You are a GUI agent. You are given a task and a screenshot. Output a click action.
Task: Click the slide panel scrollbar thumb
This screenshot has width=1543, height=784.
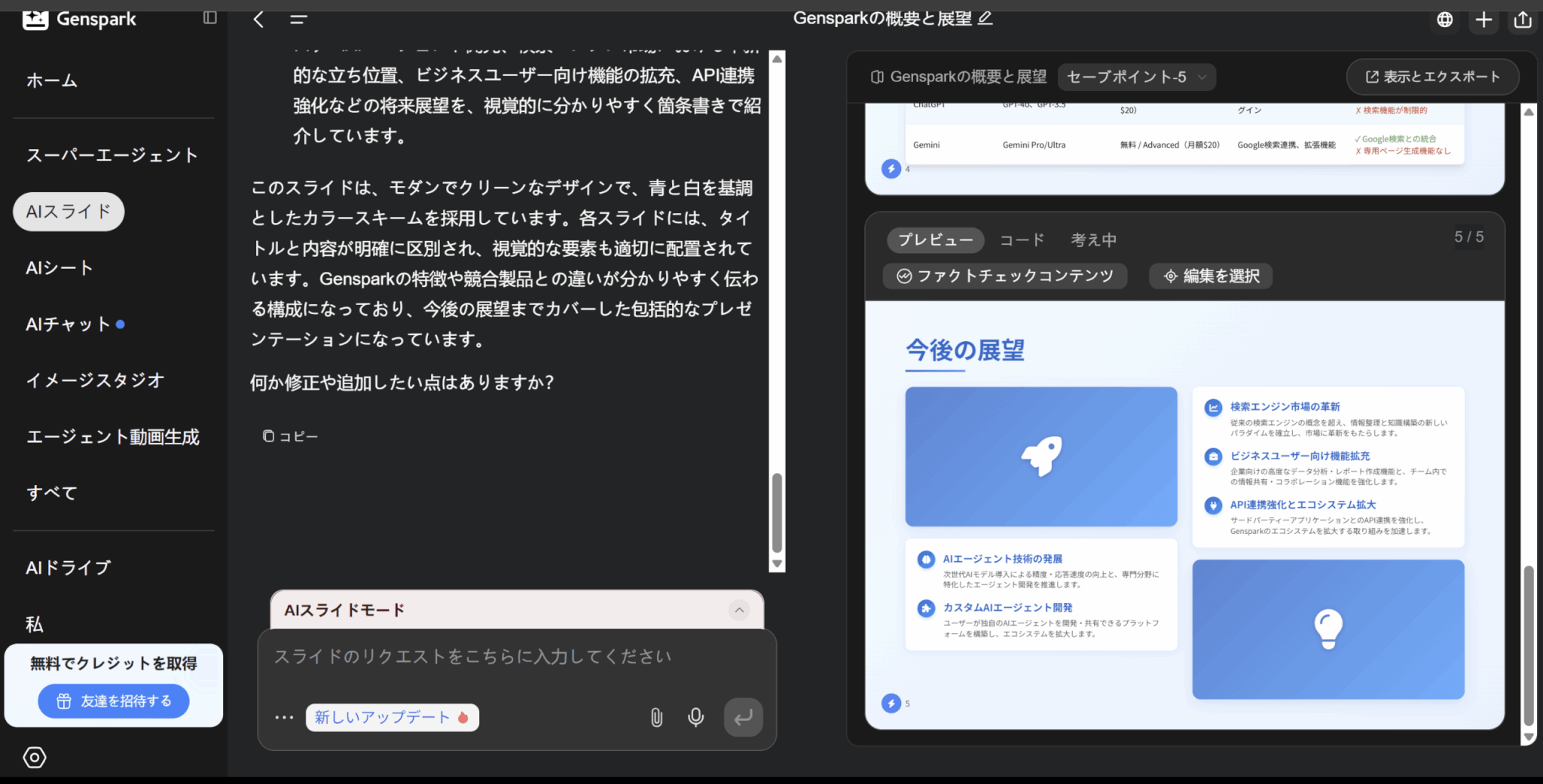point(1529,645)
